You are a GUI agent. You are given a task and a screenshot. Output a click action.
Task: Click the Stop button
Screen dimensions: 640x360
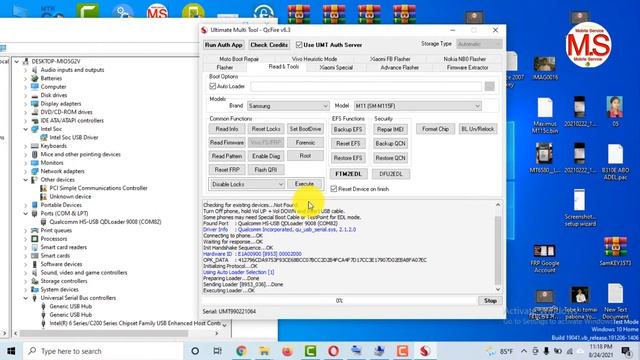click(490, 301)
